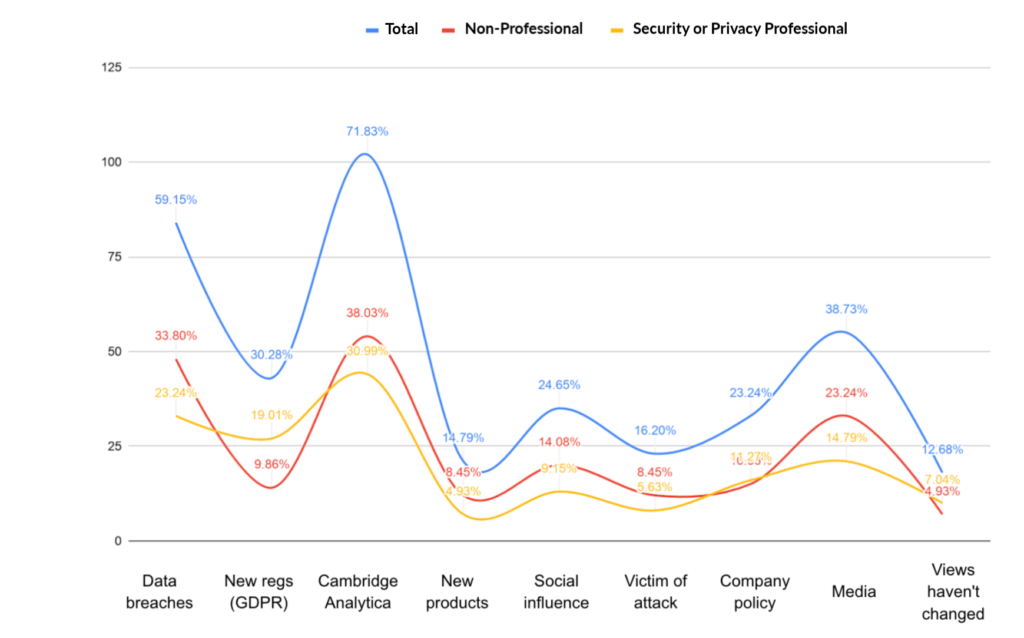Click the 59.15% data label
Screen dimensions: 1024x638
pos(176,200)
